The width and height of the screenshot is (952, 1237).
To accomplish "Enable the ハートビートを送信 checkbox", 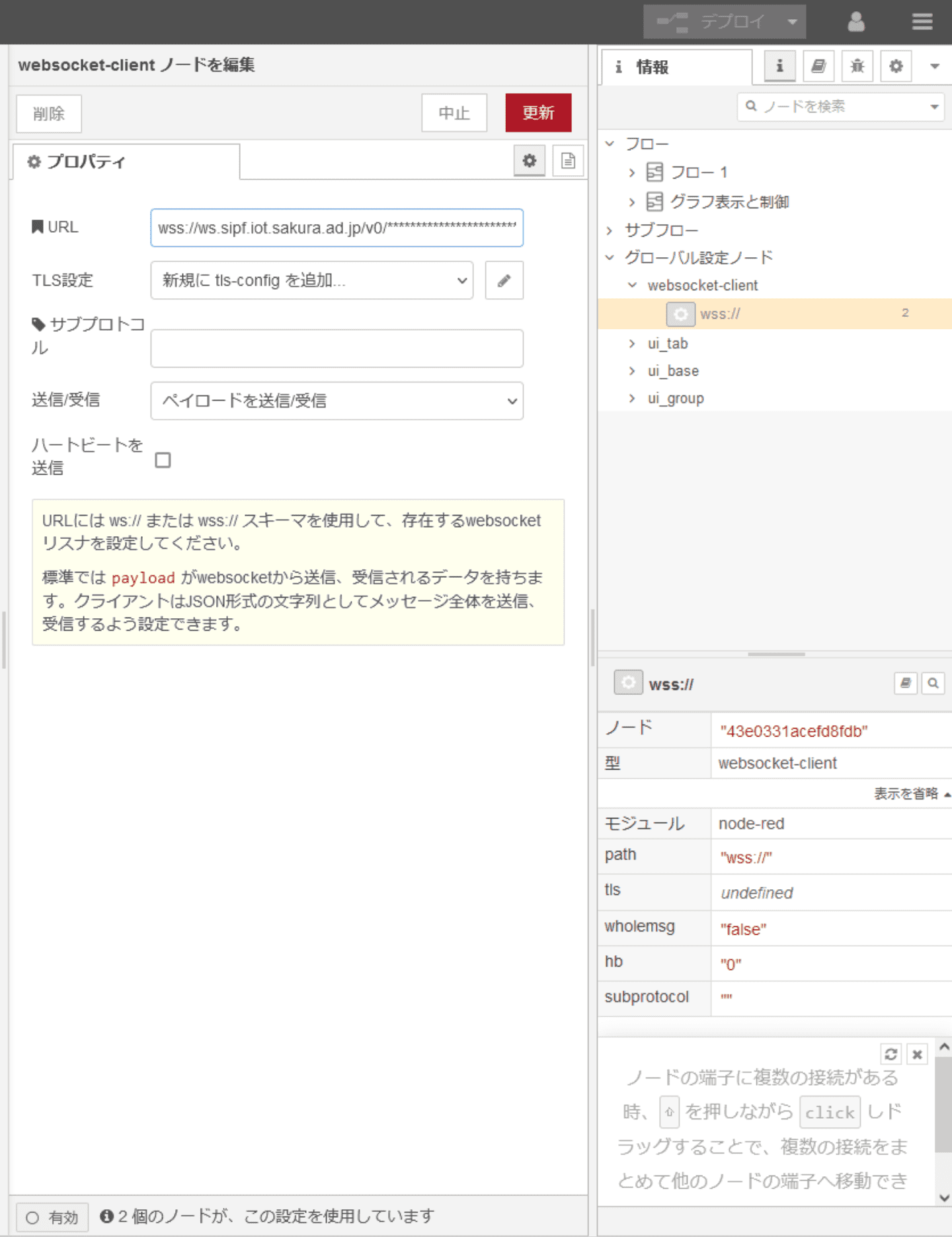I will 163,460.
